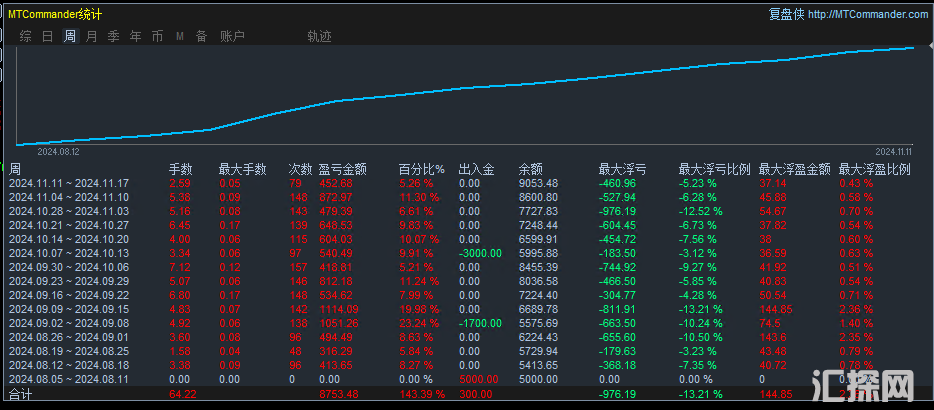Click the blue equity curve line
Screen dimensions: 934x410
(x=465, y=88)
